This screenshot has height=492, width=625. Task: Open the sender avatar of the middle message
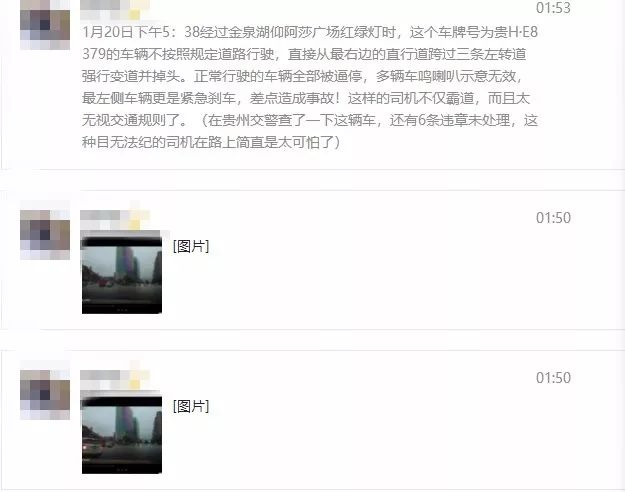pyautogui.click(x=45, y=235)
